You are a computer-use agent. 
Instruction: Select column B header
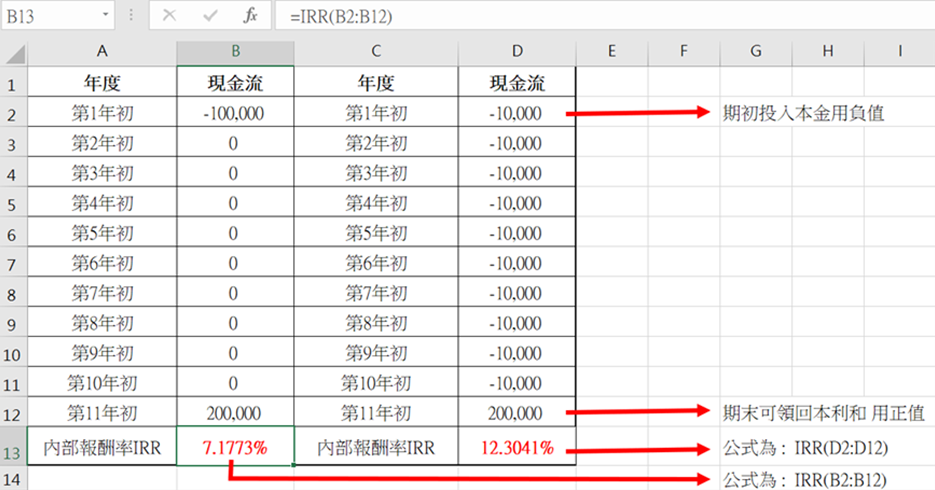coord(236,52)
